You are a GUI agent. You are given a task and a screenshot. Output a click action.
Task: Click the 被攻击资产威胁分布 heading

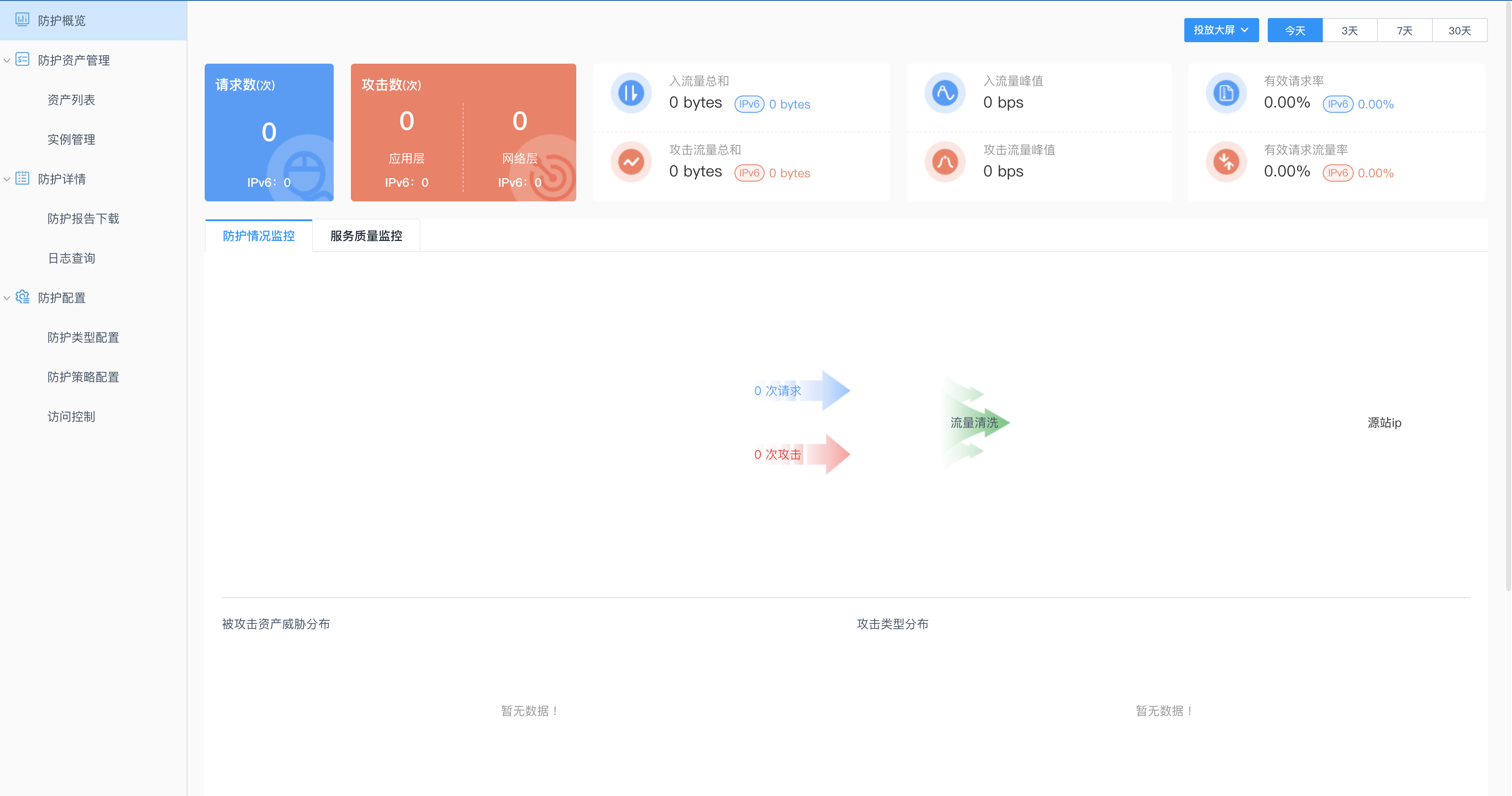coord(276,624)
